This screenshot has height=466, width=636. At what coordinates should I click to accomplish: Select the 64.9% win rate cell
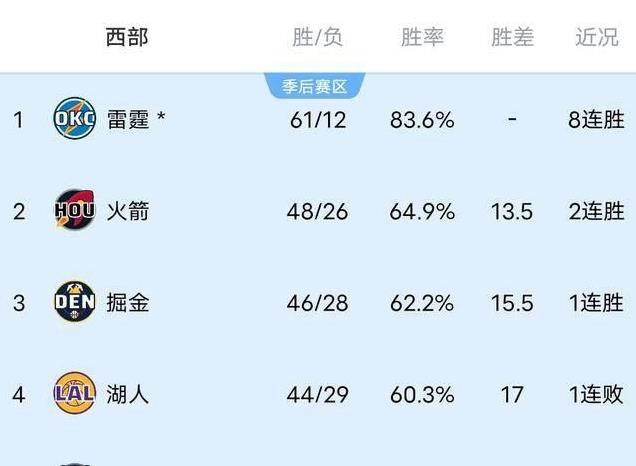422,212
